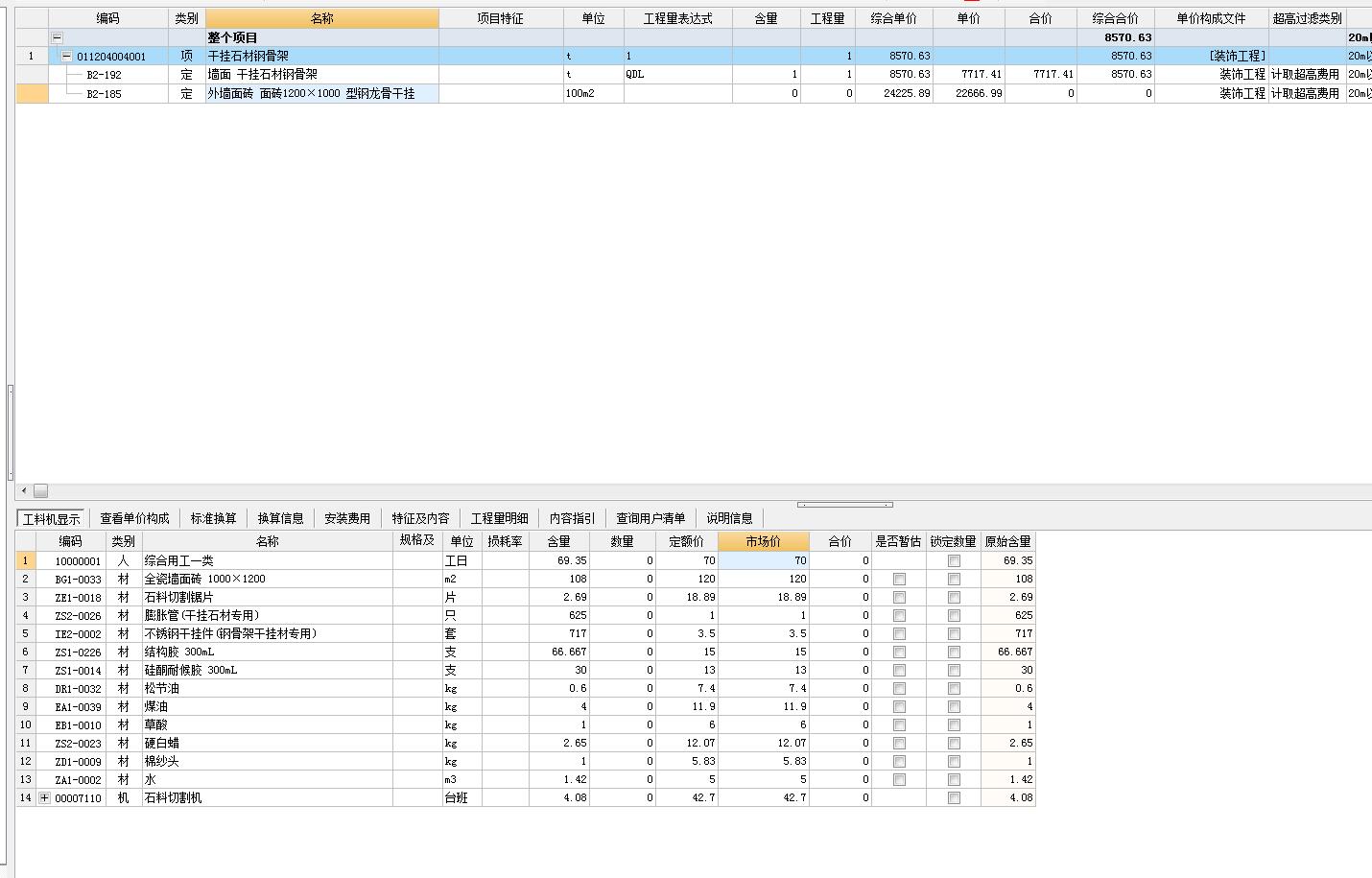Select the B2-192 quota code cell
Image resolution: width=1372 pixels, height=878 pixels.
click(108, 74)
